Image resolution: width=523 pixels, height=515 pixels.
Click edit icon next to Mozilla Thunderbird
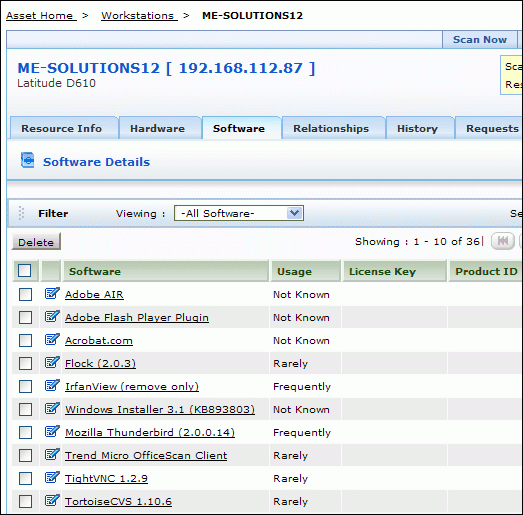52,432
